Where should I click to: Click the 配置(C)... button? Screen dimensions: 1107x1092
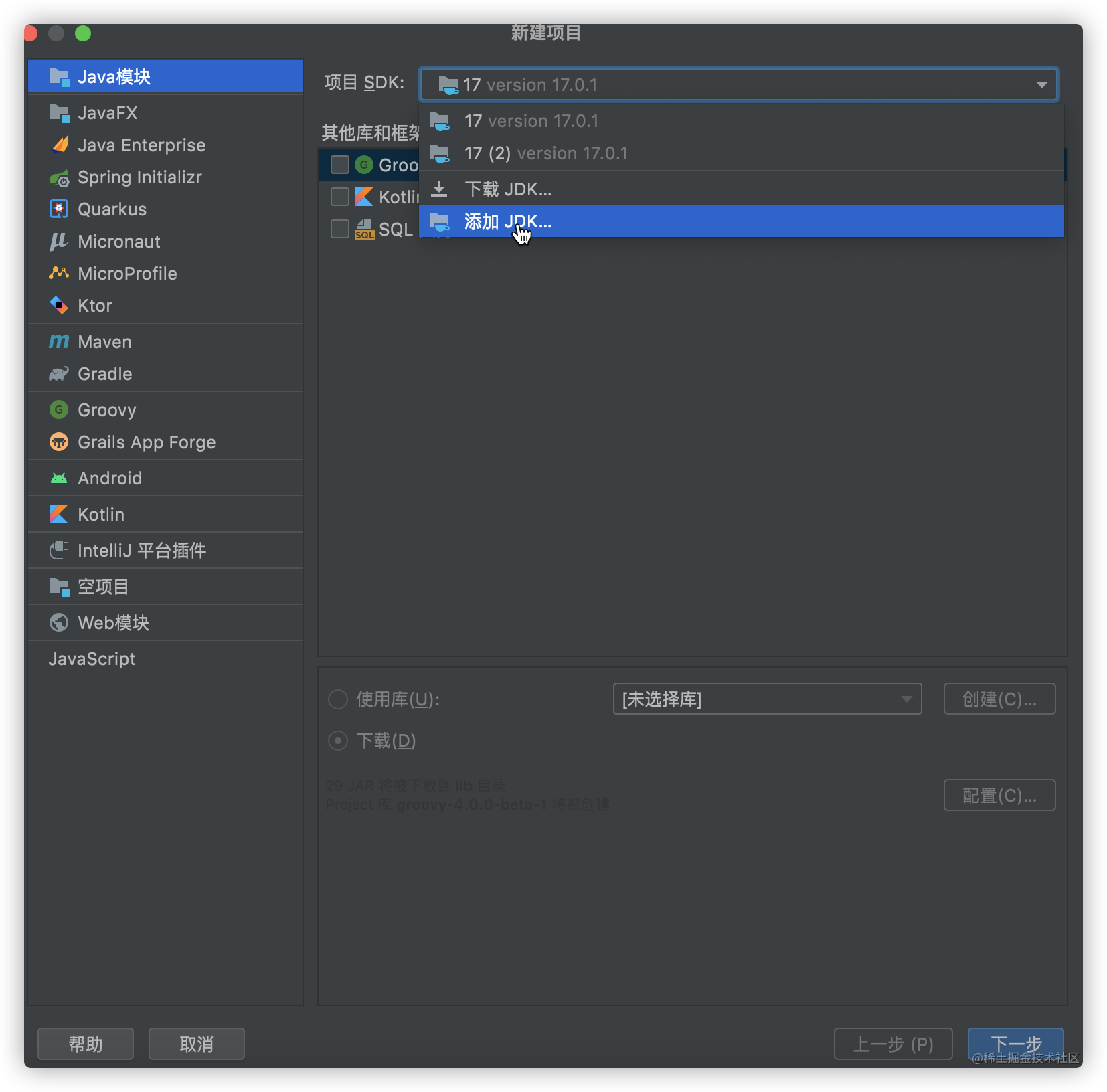point(999,796)
